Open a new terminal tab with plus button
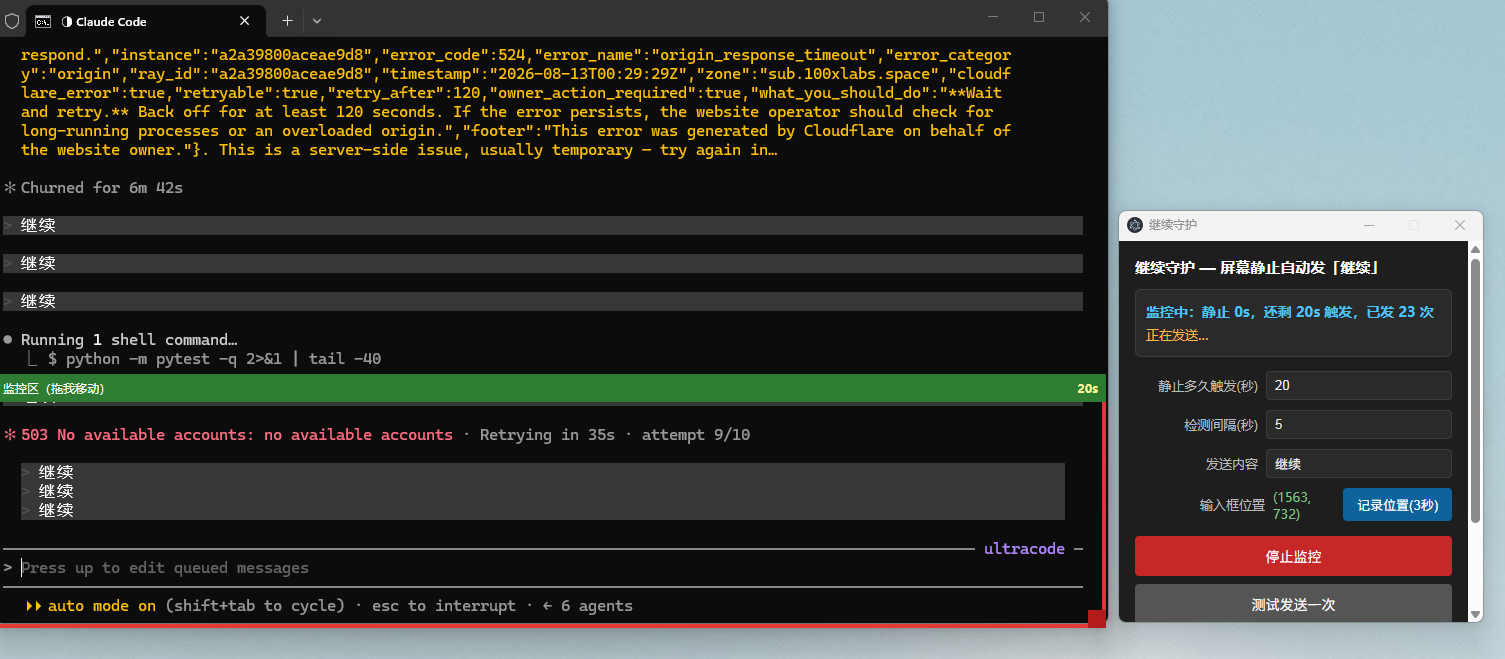This screenshot has width=1505, height=659. [x=287, y=20]
